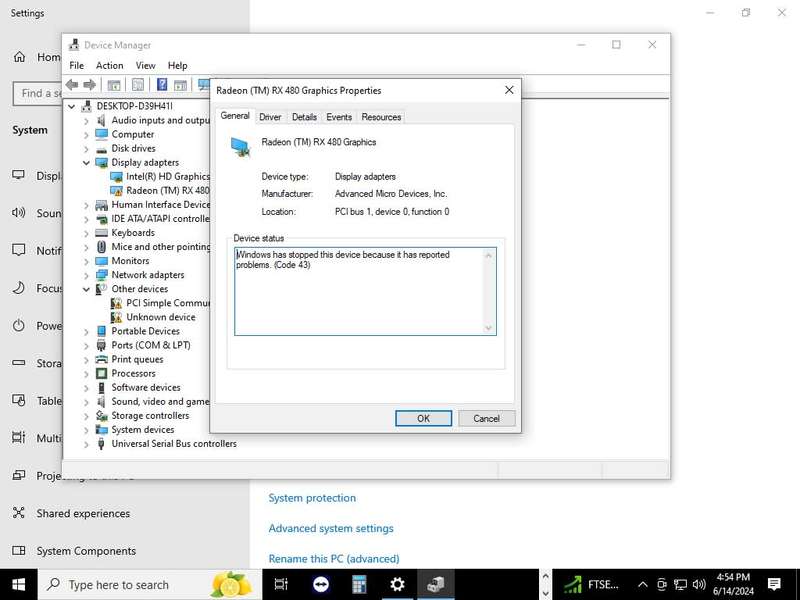Click the Device Manager taskbar icon
800x600 pixels.
pyautogui.click(x=436, y=584)
